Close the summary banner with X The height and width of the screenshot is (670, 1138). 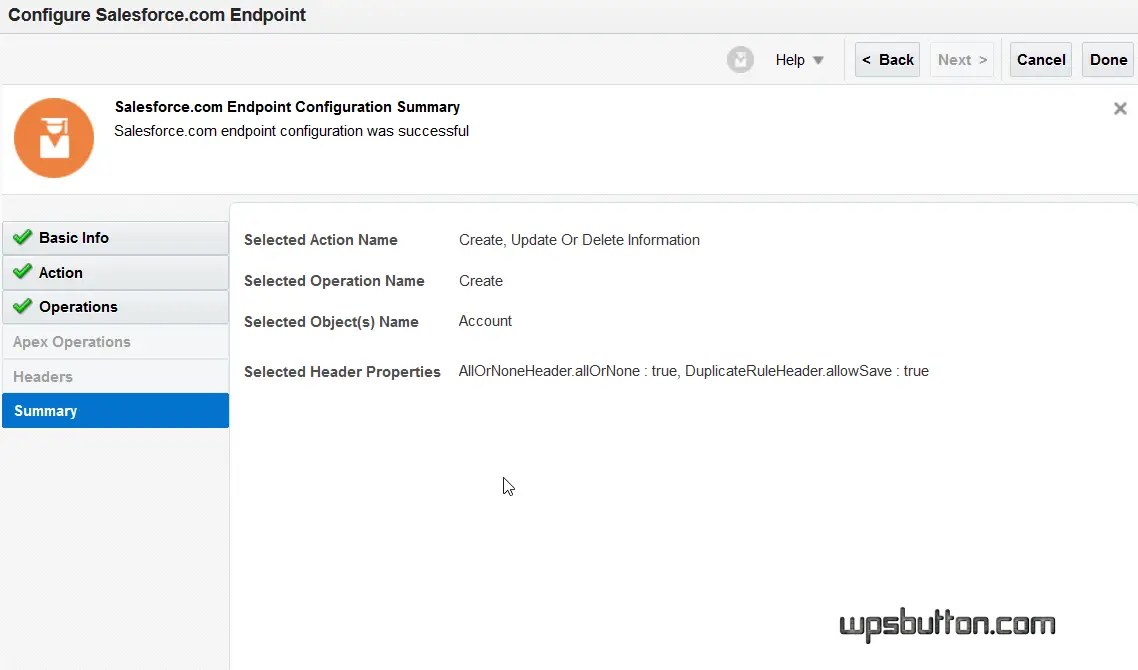pyautogui.click(x=1120, y=109)
